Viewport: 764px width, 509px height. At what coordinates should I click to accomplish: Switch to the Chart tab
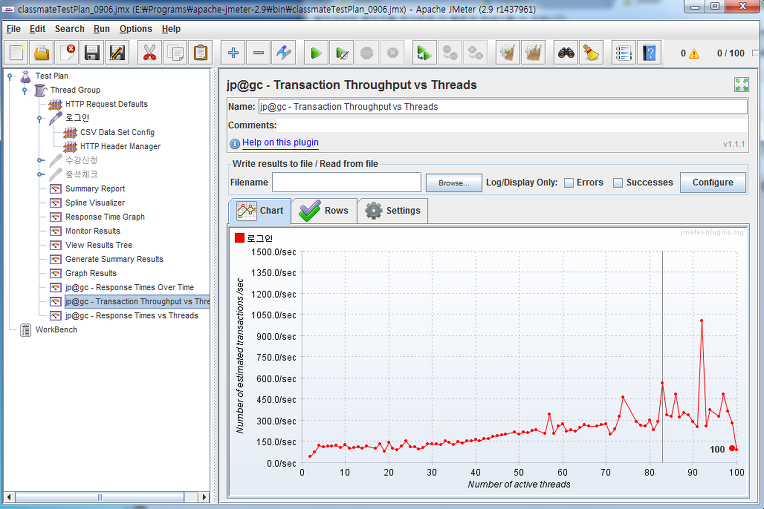[x=260, y=211]
